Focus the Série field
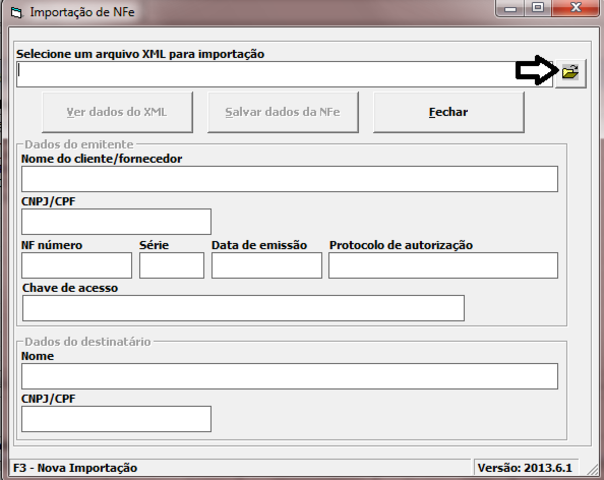This screenshot has width=604, height=480. [171, 265]
